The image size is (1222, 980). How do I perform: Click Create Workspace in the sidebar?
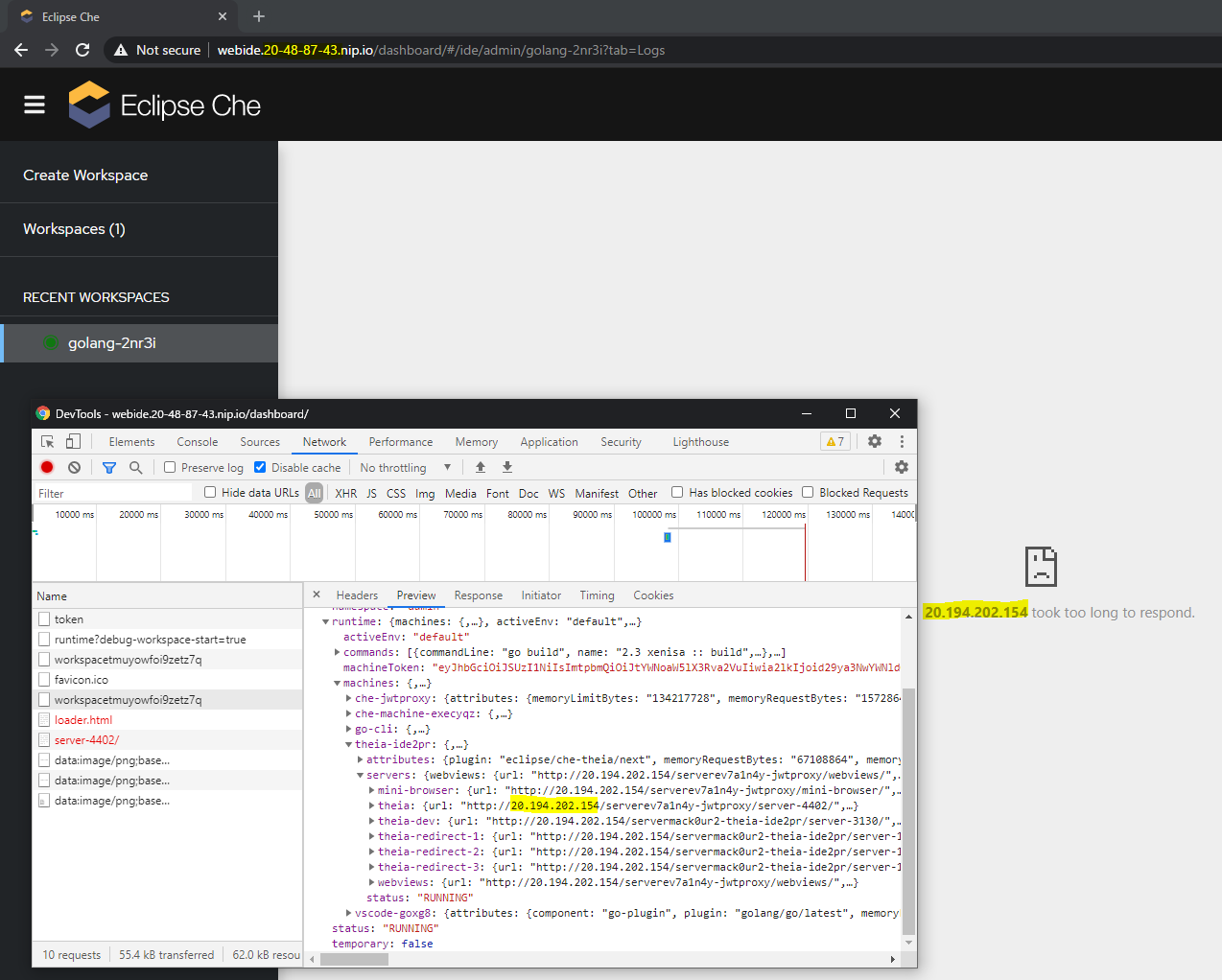pos(83,175)
